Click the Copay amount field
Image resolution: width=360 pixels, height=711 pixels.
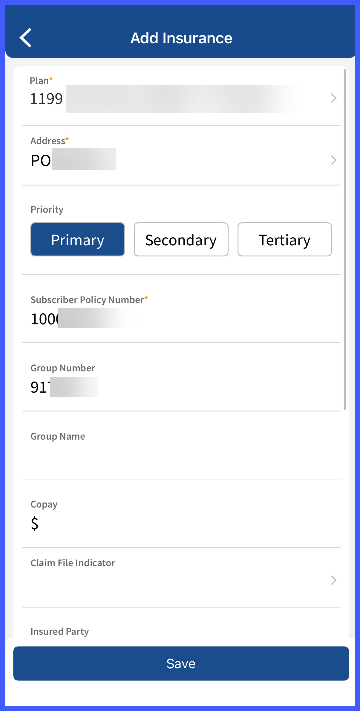181,515
